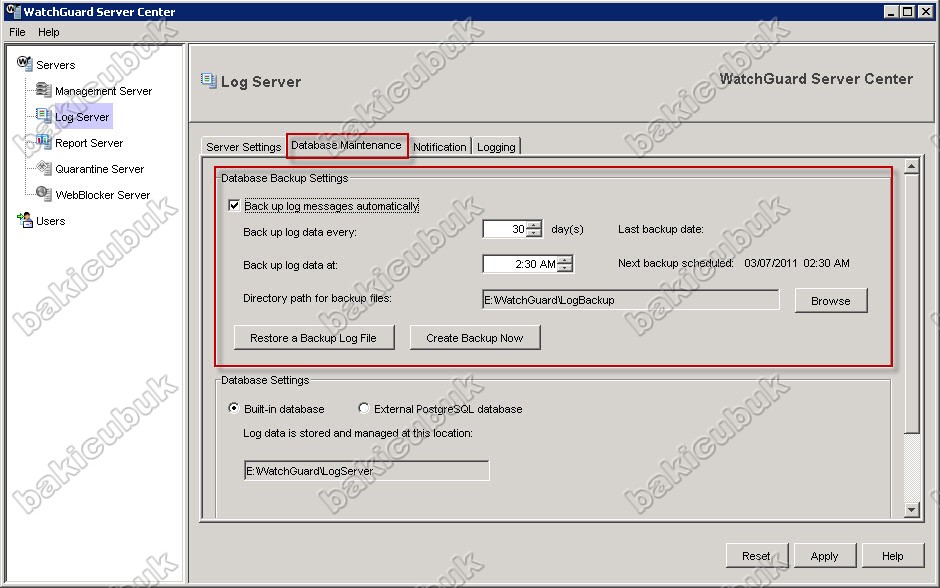Select Log Server tree entry
Screen dimensions: 940x588
coord(82,117)
